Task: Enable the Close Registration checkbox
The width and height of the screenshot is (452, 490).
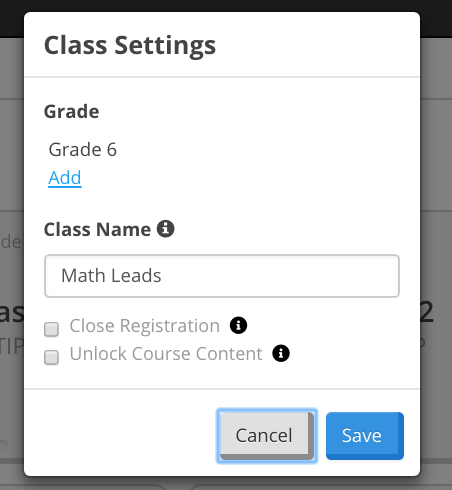Action: [51, 329]
